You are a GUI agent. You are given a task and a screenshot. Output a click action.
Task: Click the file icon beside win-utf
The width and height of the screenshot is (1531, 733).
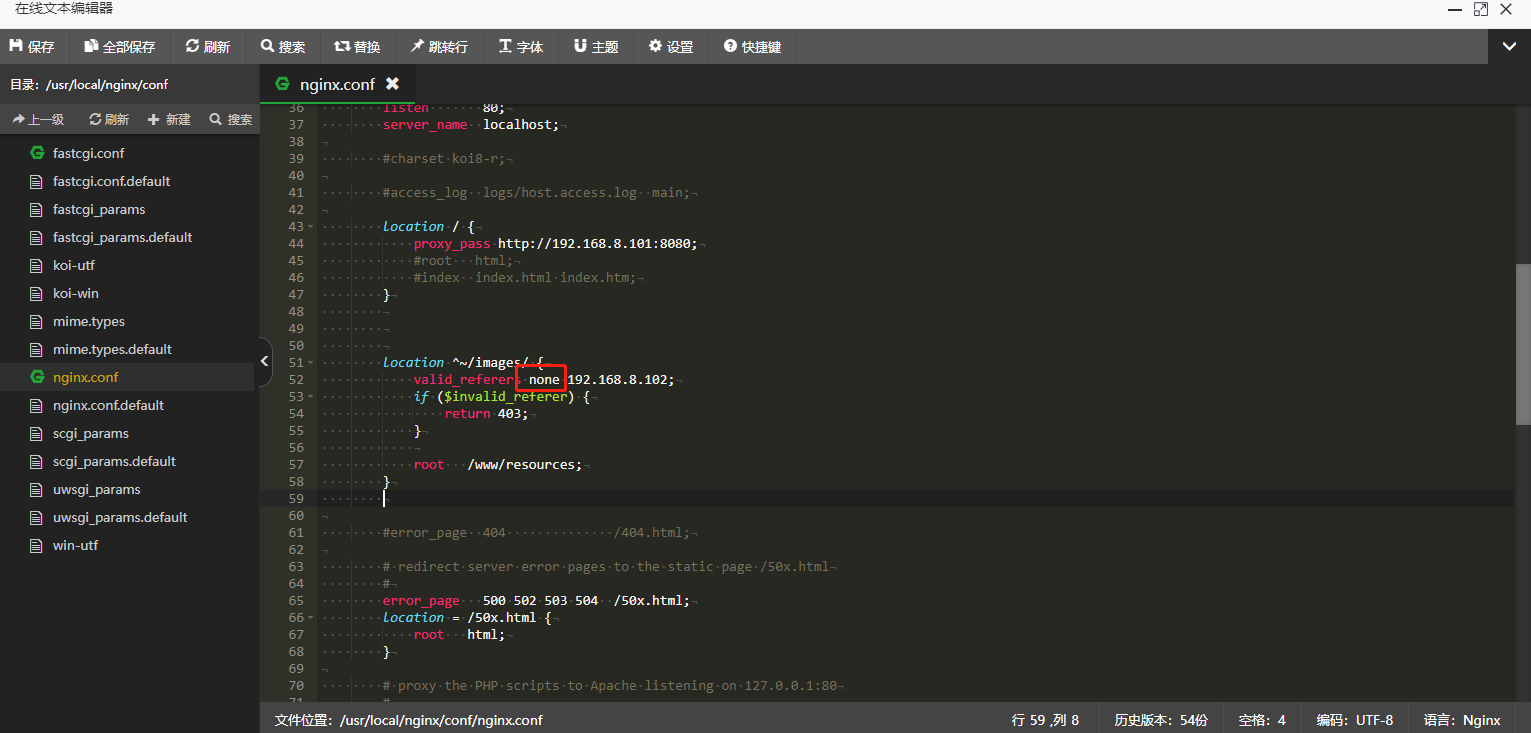tap(36, 546)
